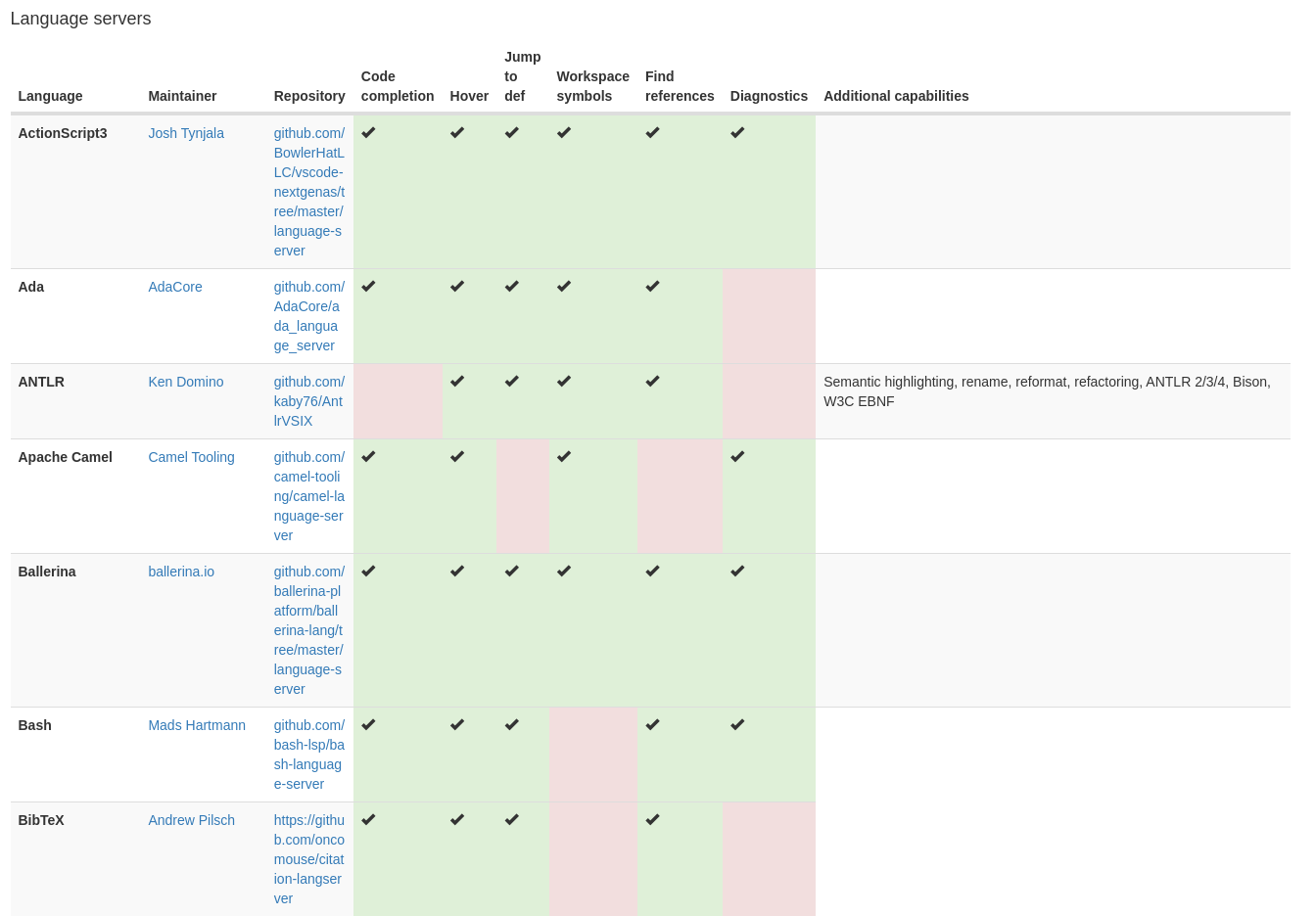Click Ada find references checkmark

pos(653,286)
